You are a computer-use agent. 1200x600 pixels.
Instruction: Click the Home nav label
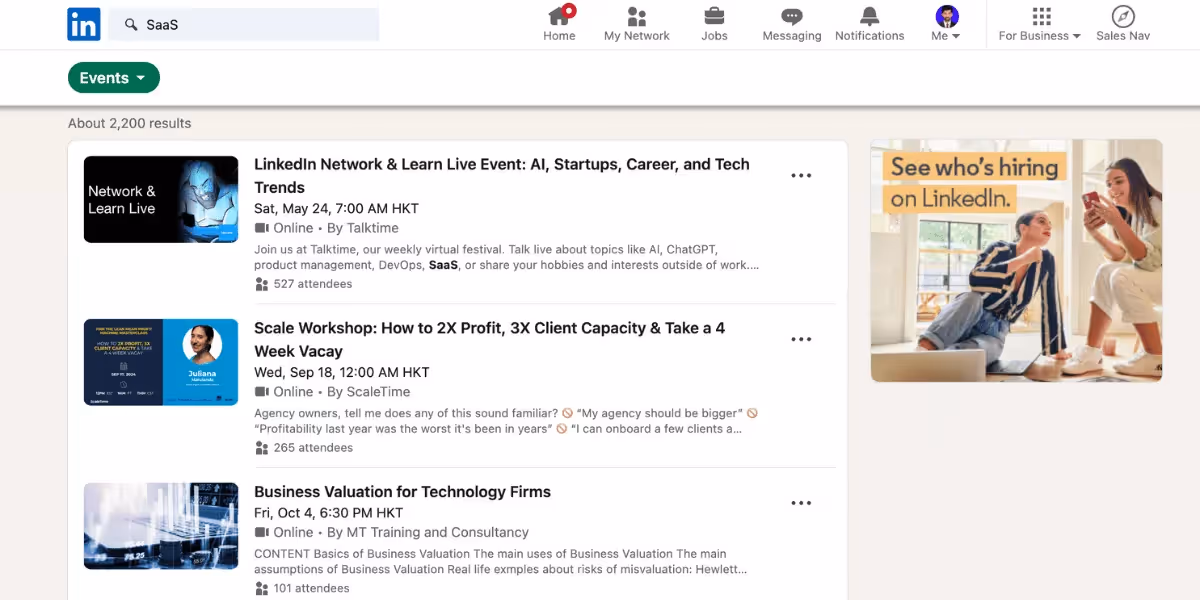(x=559, y=36)
